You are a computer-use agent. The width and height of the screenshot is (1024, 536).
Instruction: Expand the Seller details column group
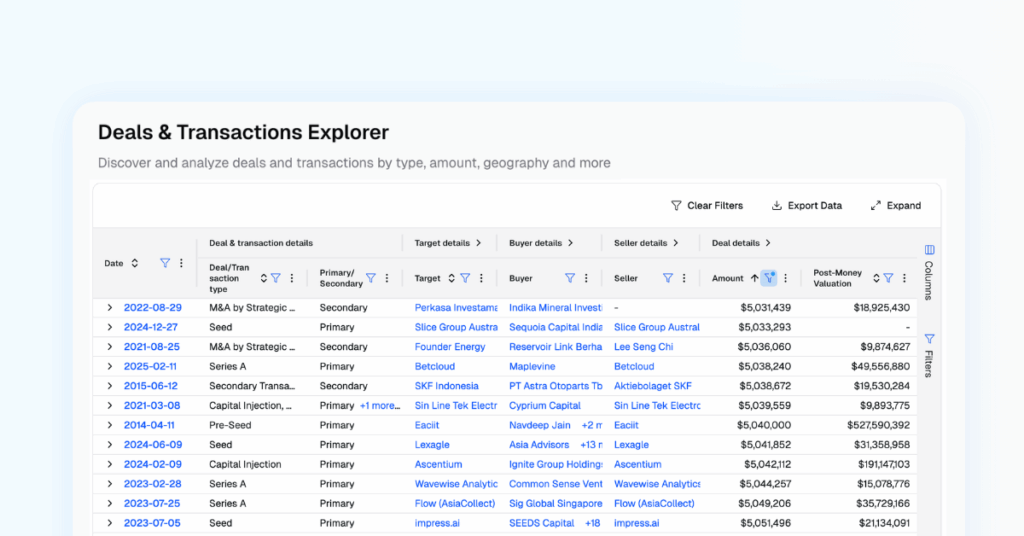click(x=675, y=243)
